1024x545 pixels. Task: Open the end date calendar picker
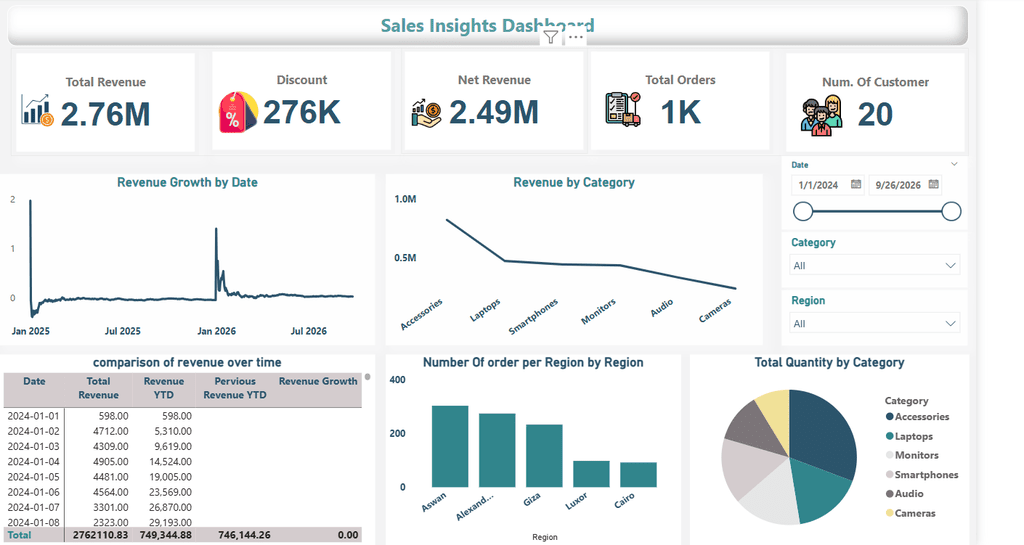tap(934, 185)
